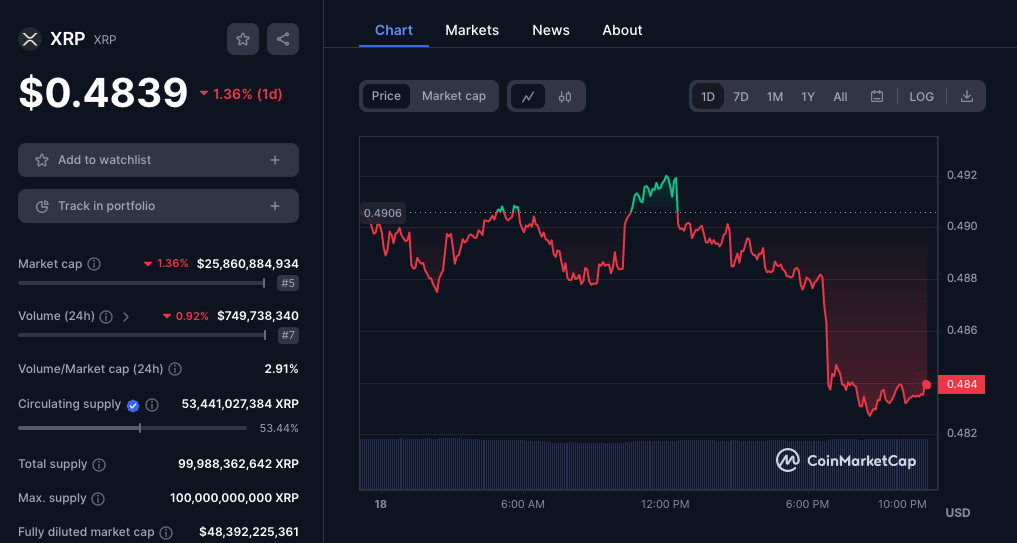Toggle the LOG scale on the chart

pos(921,96)
